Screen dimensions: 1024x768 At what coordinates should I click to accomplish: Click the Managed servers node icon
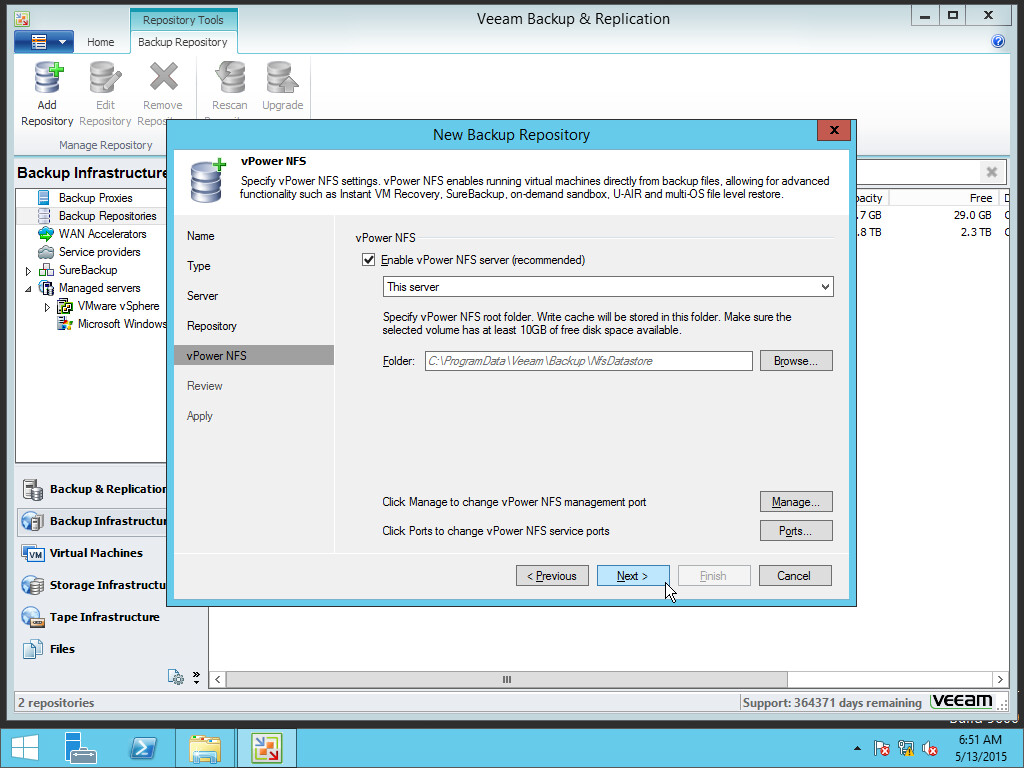46,288
